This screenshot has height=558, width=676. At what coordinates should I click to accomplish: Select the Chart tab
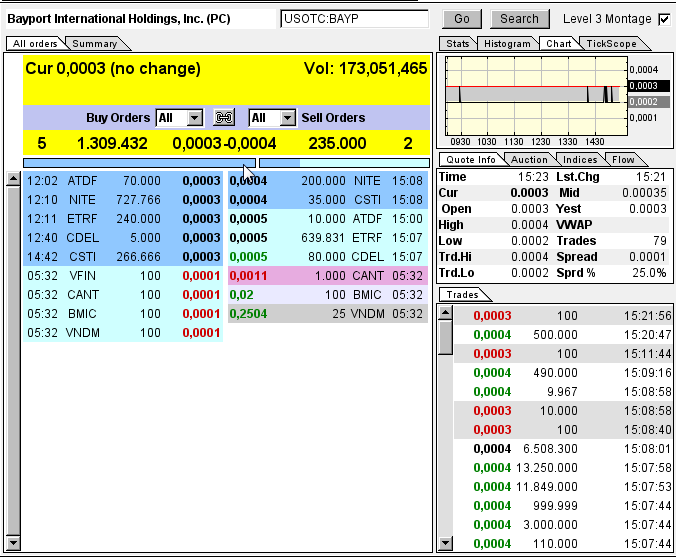(x=559, y=44)
